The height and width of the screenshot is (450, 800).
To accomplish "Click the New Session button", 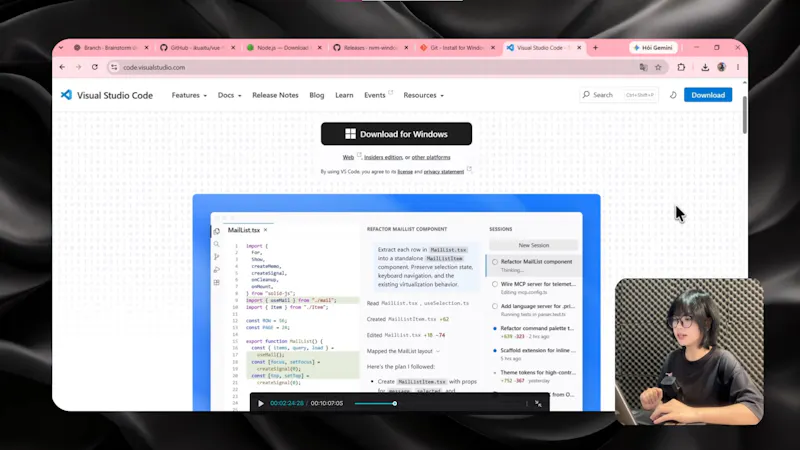I will click(x=534, y=245).
